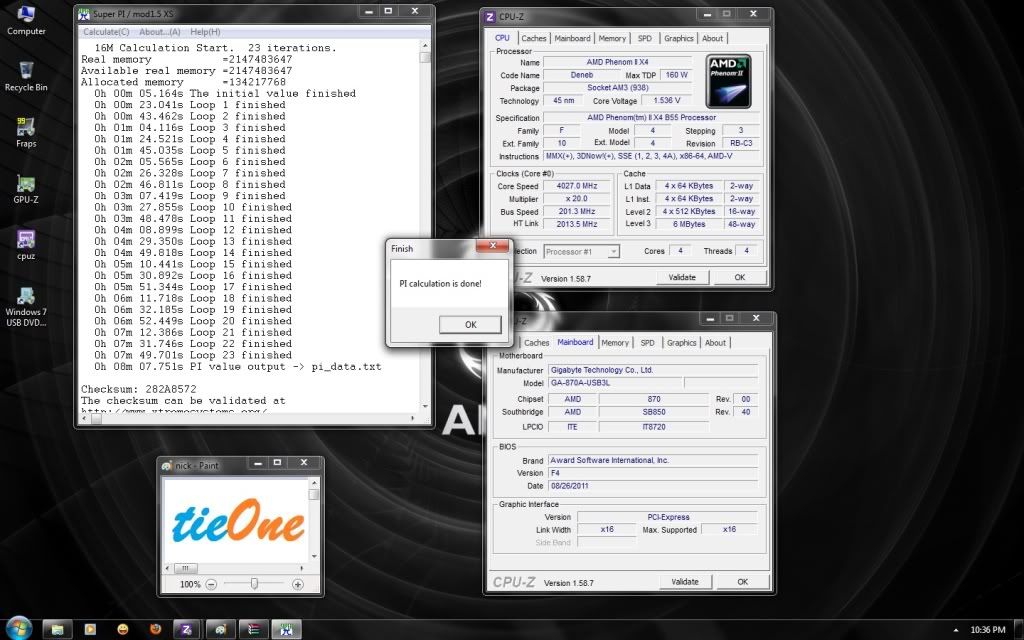The image size is (1024, 640).
Task: Switch to Memory tab in lower CPU-Z
Action: point(615,343)
